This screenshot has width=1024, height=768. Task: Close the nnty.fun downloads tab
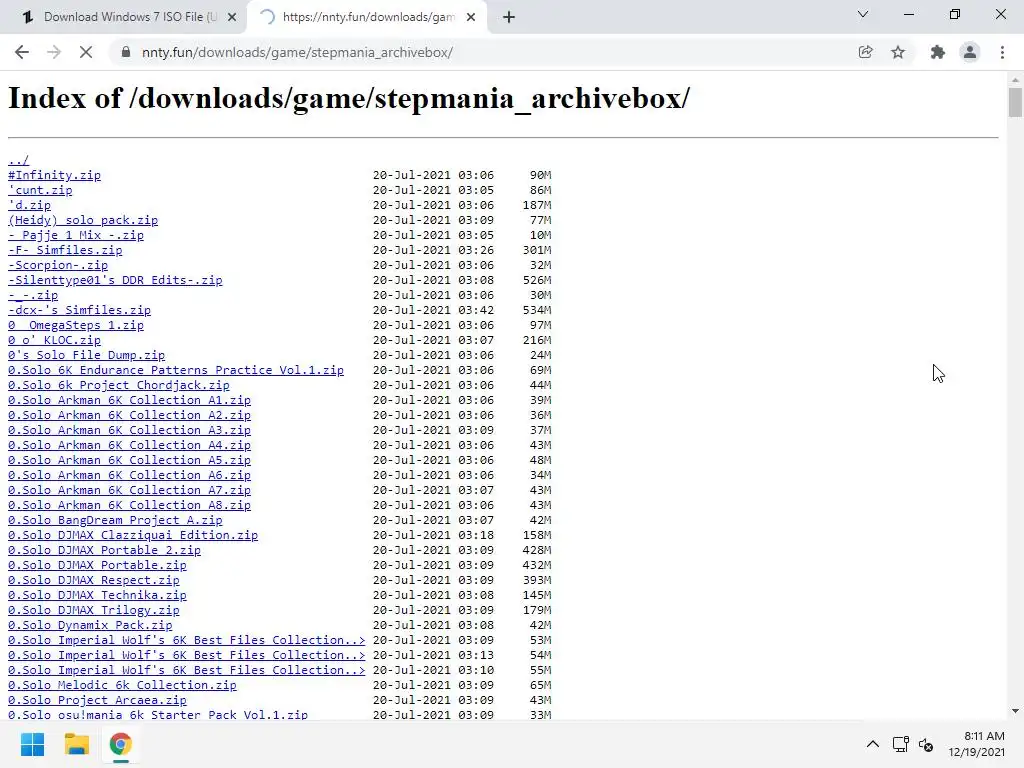point(471,17)
